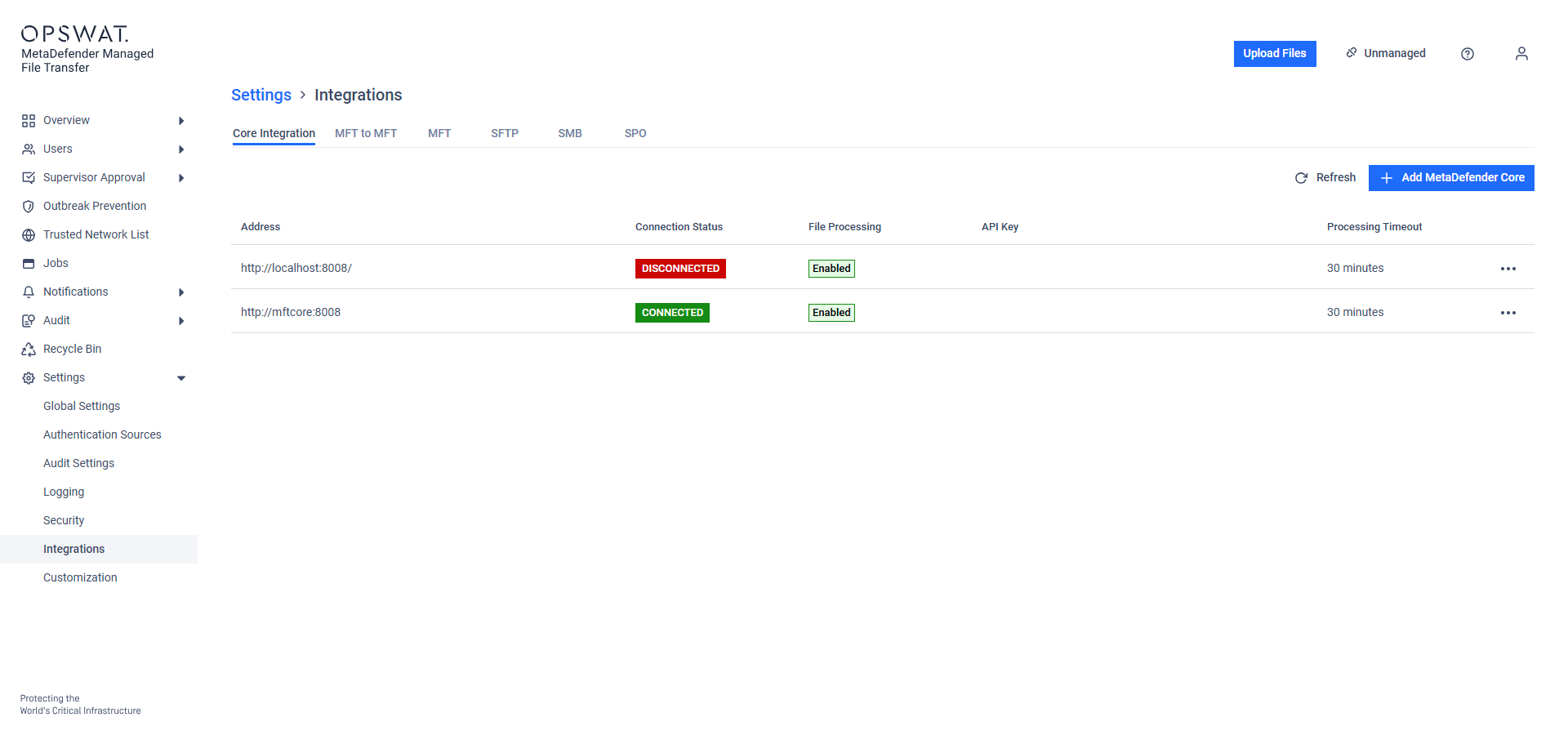Click Add MetaDefender Core button text
1568x744 pixels.
click(1463, 177)
